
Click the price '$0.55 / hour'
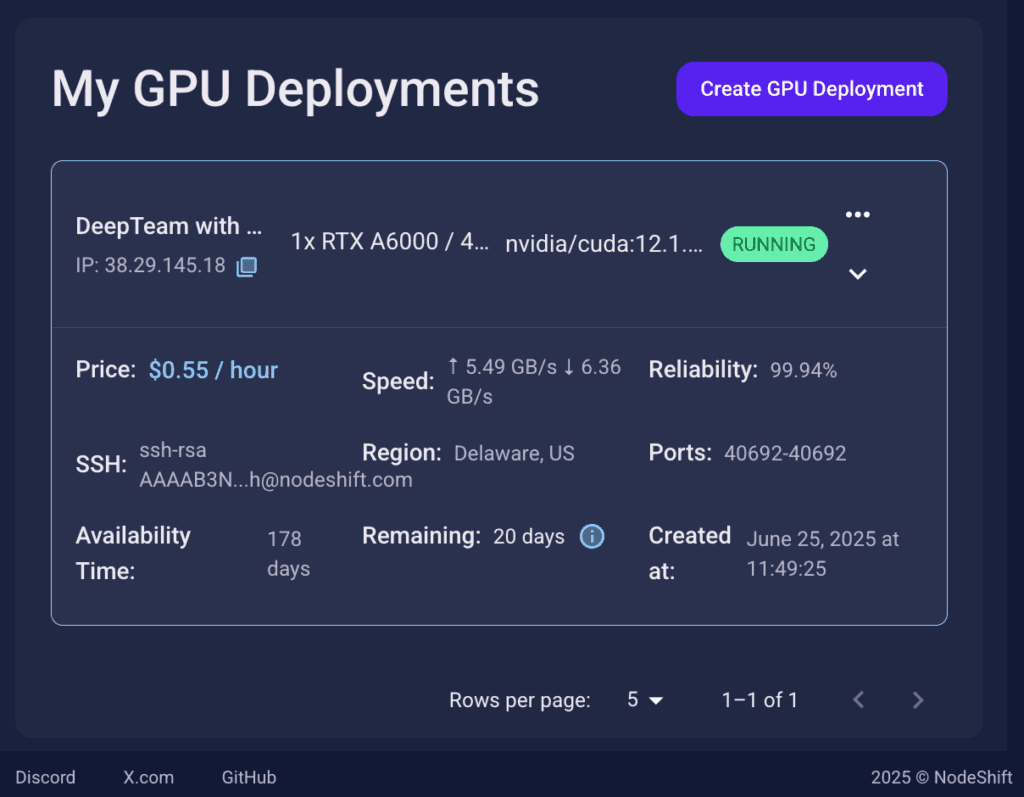(x=213, y=370)
